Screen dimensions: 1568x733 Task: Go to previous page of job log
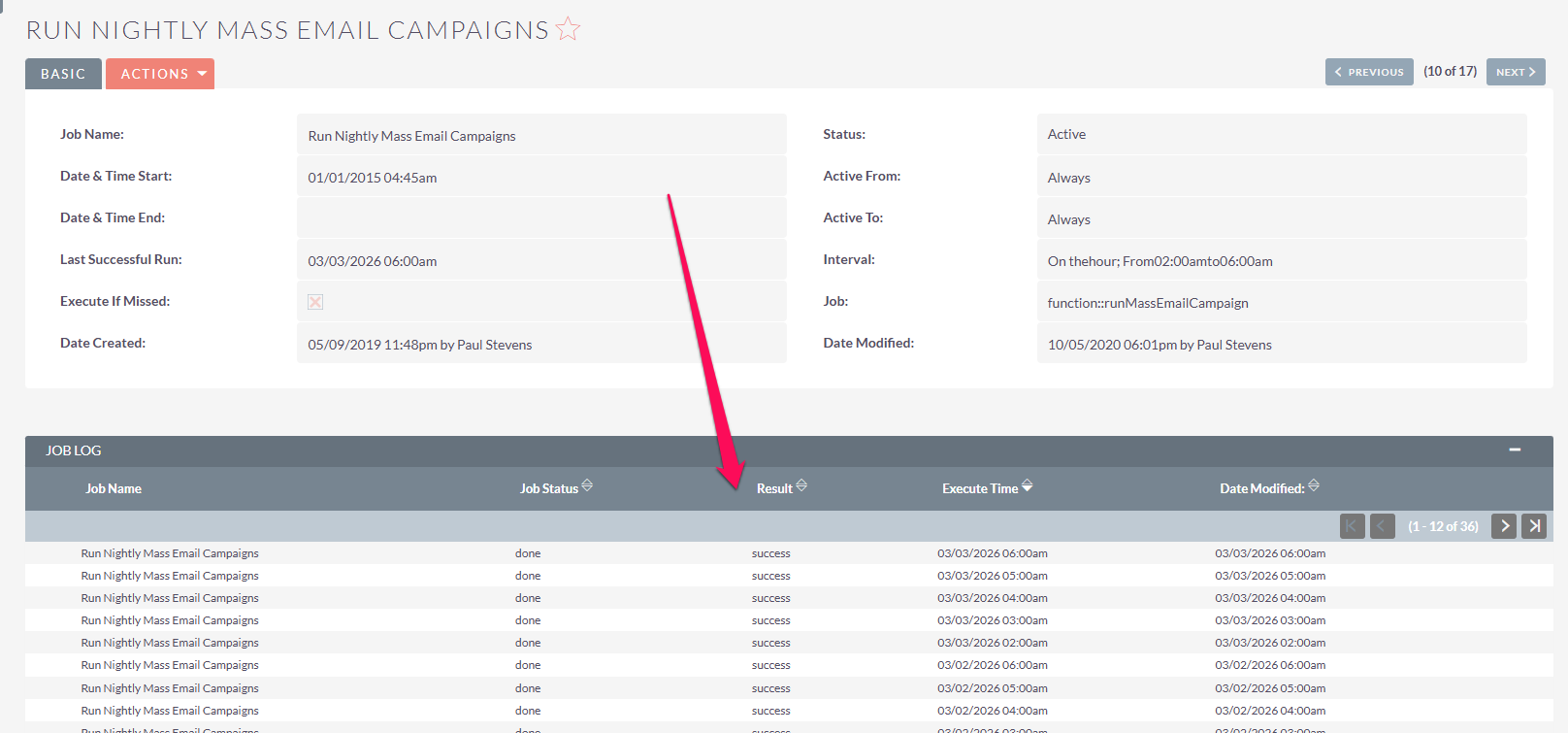pyautogui.click(x=1383, y=526)
